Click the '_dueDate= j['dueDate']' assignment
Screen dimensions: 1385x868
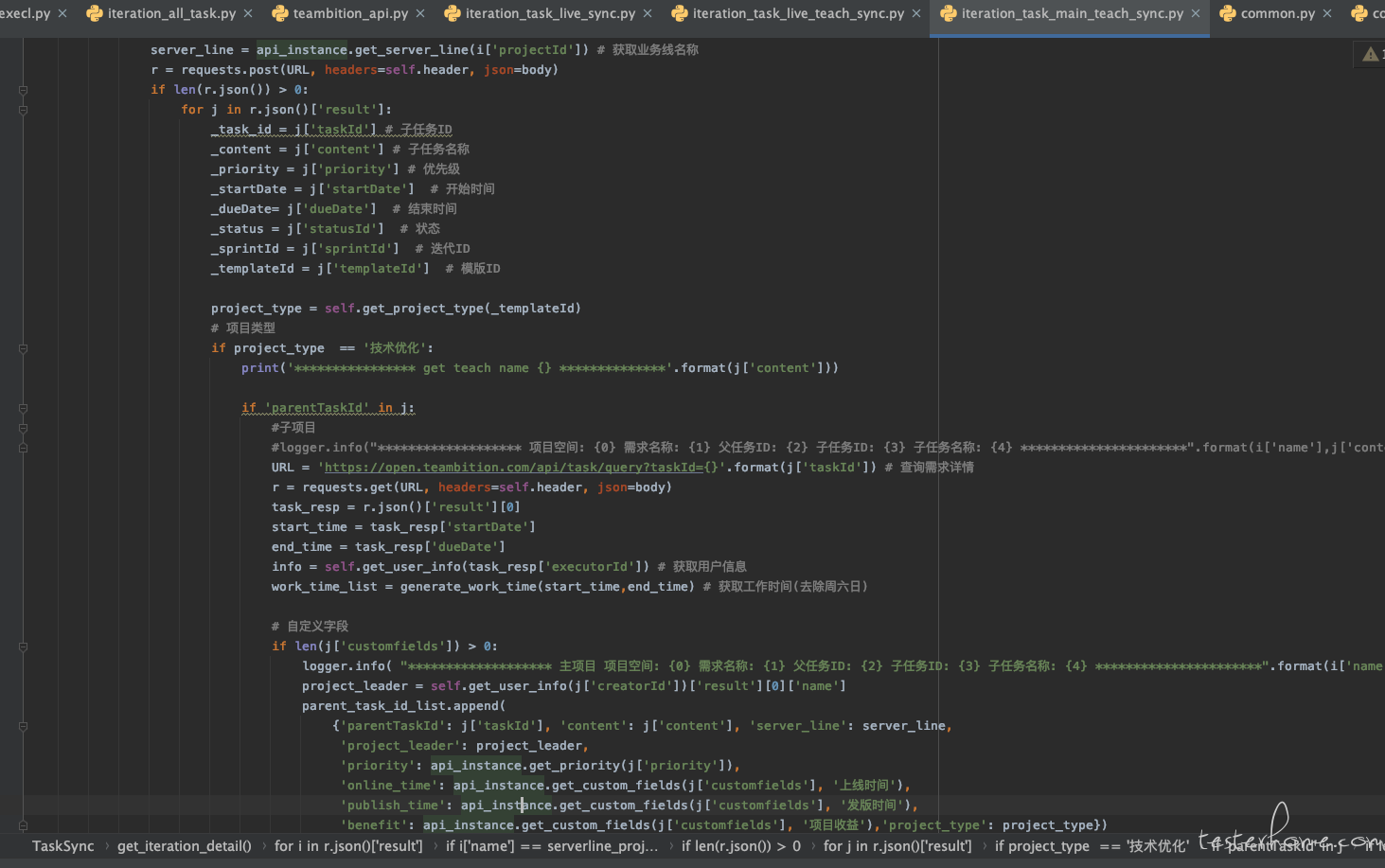pos(333,209)
